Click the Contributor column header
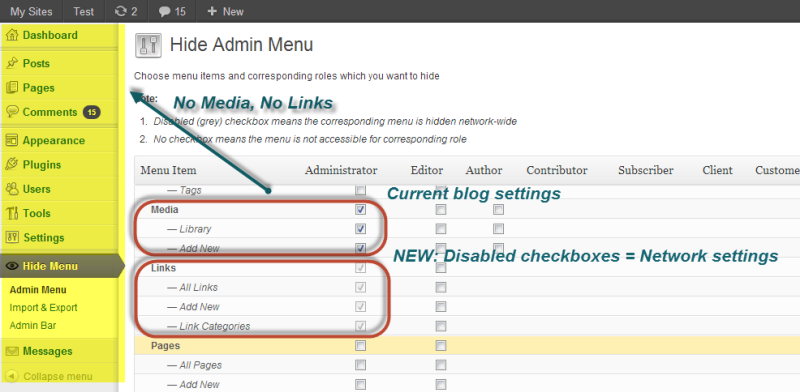This screenshot has height=392, width=800. [x=557, y=170]
